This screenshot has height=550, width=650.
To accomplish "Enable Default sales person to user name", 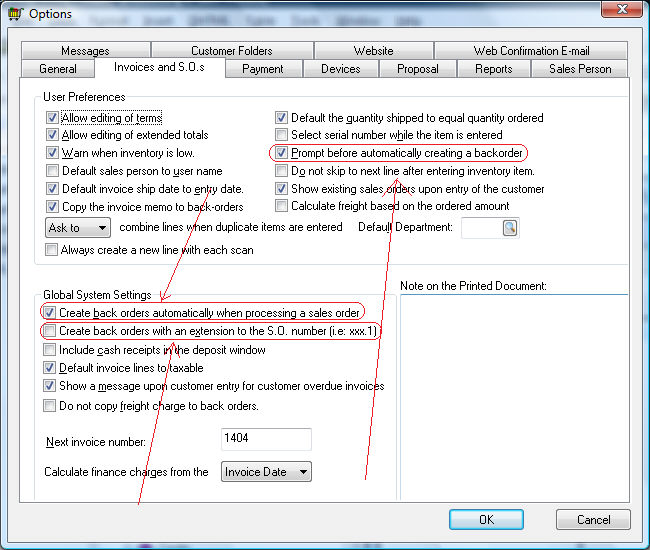I will tap(52, 171).
